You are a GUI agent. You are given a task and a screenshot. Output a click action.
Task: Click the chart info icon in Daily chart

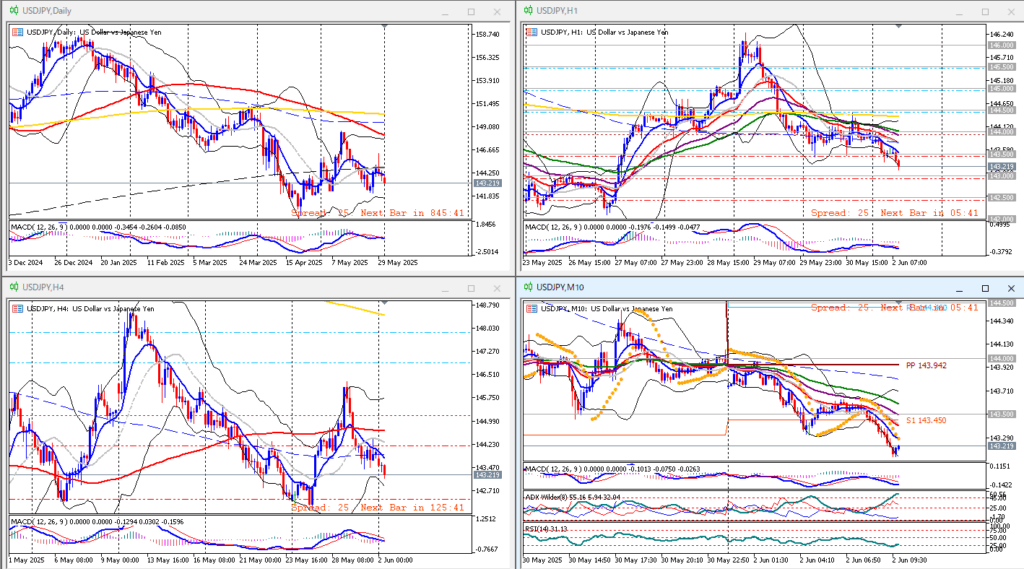tap(18, 32)
